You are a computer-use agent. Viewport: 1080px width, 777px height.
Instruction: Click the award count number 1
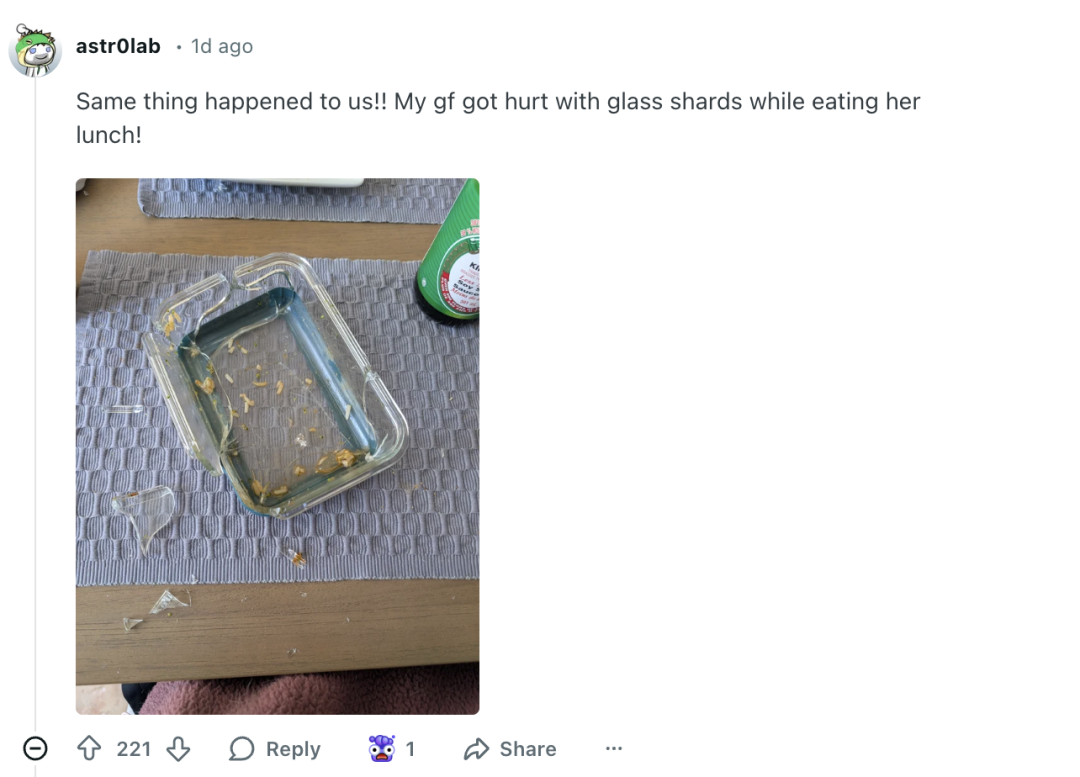tap(410, 749)
